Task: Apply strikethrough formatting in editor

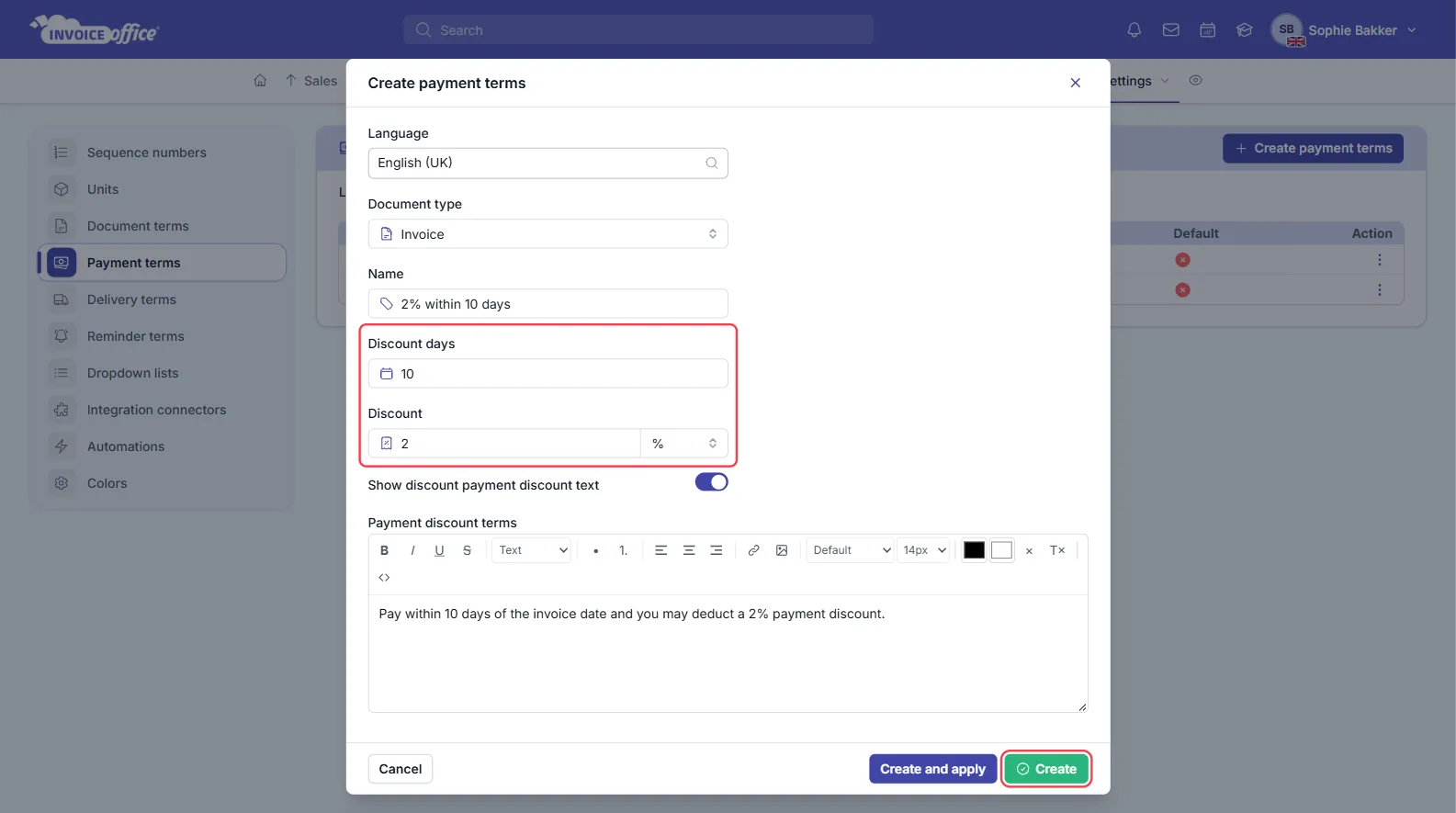Action: pos(467,550)
